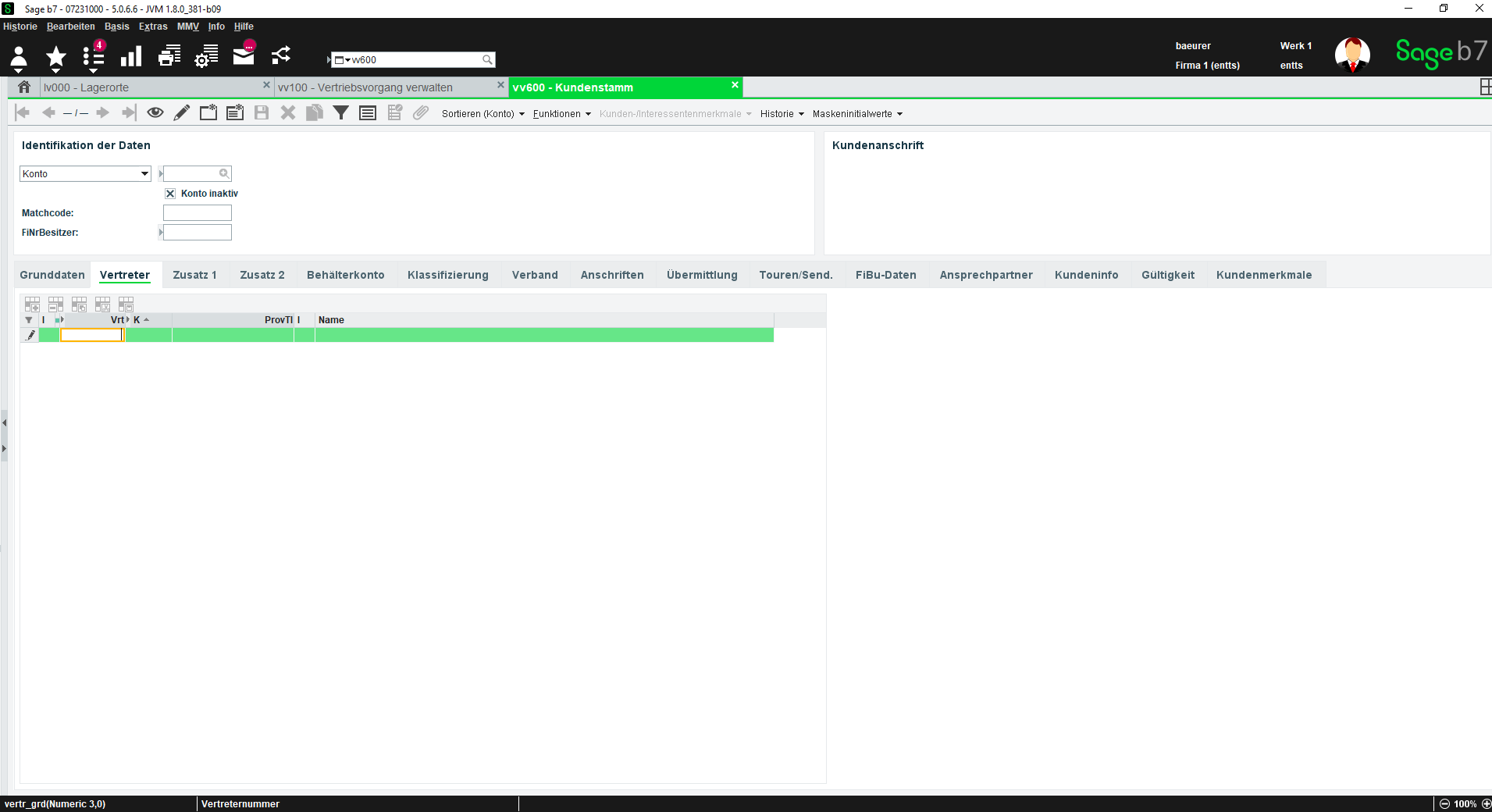Click the paperclip attachment icon
This screenshot has height=812, width=1492.
(421, 112)
